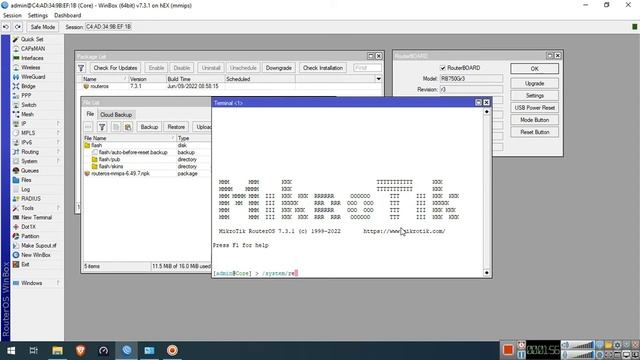This screenshot has width=640, height=360.
Task: Click Downgrade button
Action: click(279, 68)
